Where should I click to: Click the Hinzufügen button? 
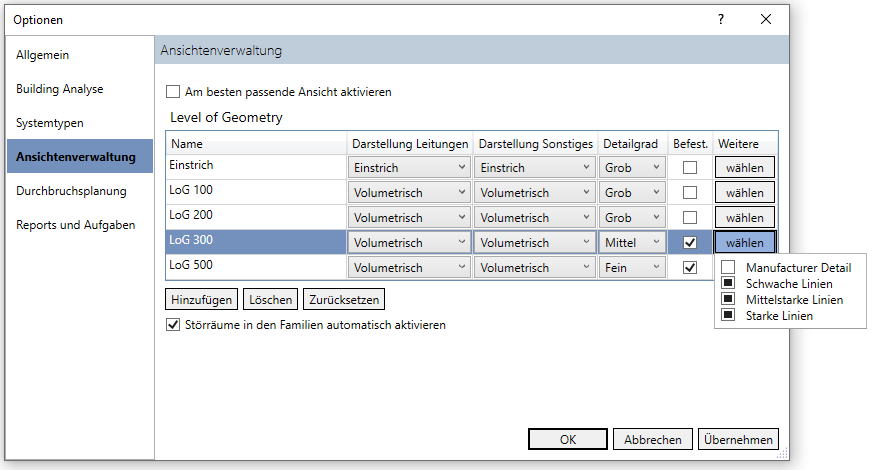pyautogui.click(x=202, y=299)
